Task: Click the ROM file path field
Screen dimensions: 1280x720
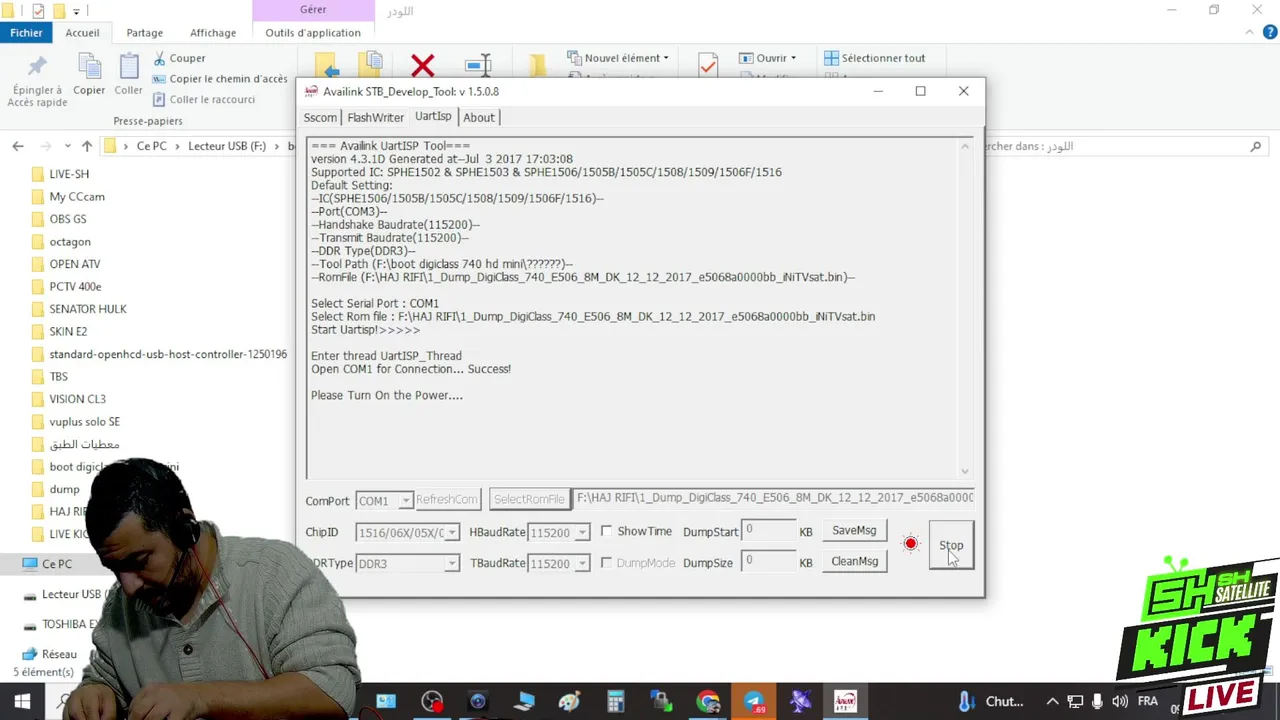Action: (774, 497)
